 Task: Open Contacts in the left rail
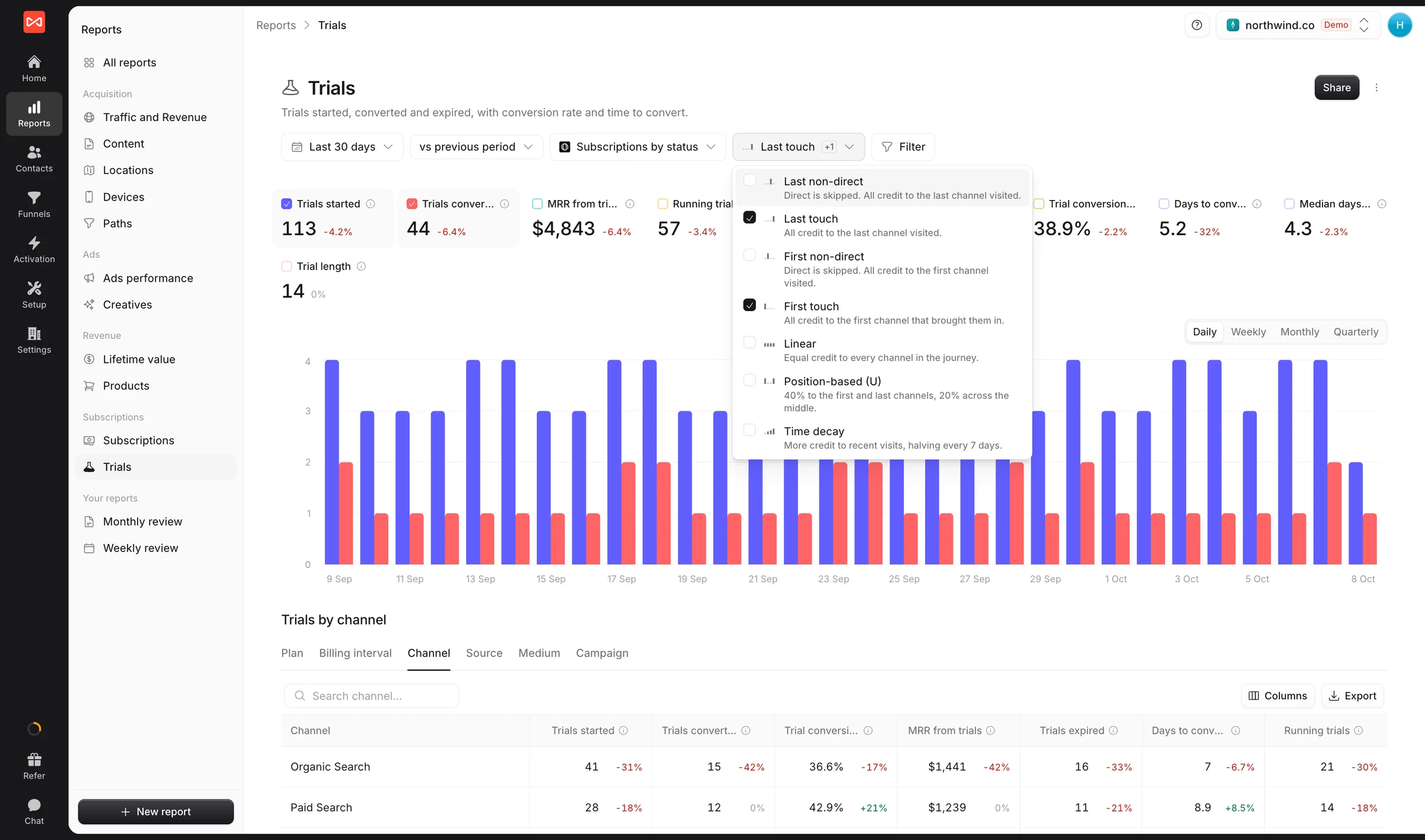point(34,159)
